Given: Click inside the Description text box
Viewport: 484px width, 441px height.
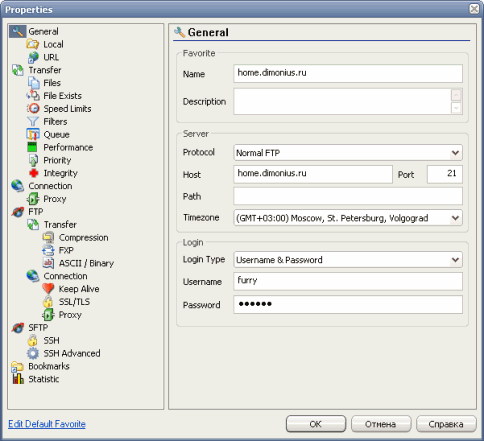Looking at the screenshot, I should pos(342,101).
